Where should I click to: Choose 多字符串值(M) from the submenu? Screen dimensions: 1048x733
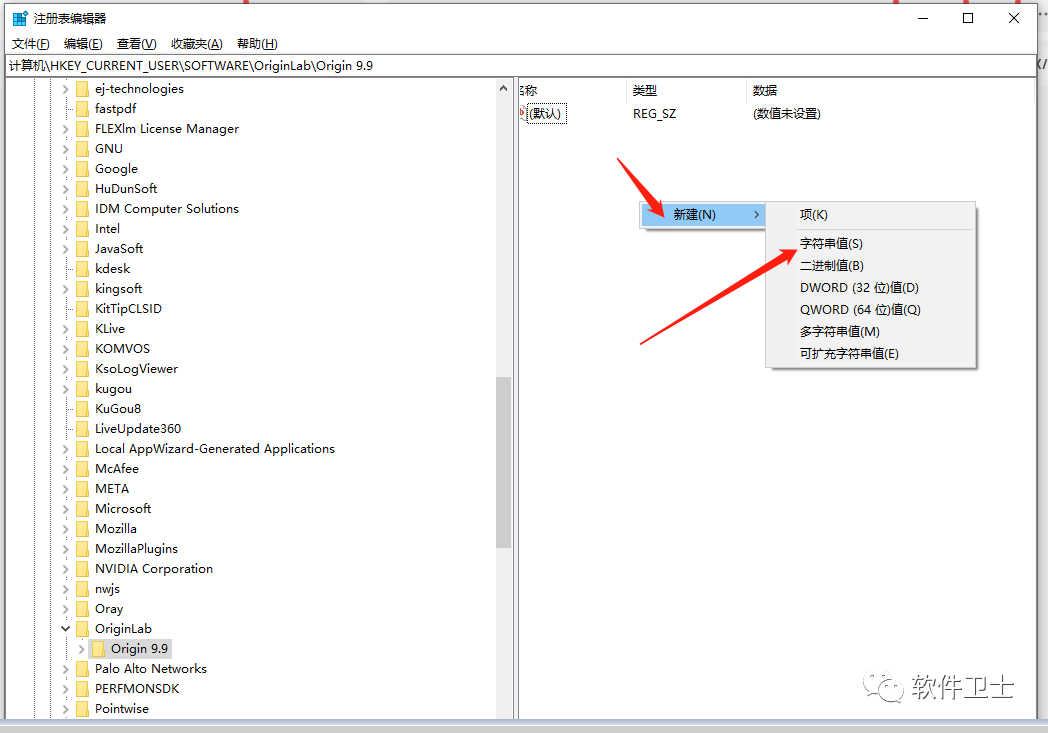coord(840,331)
